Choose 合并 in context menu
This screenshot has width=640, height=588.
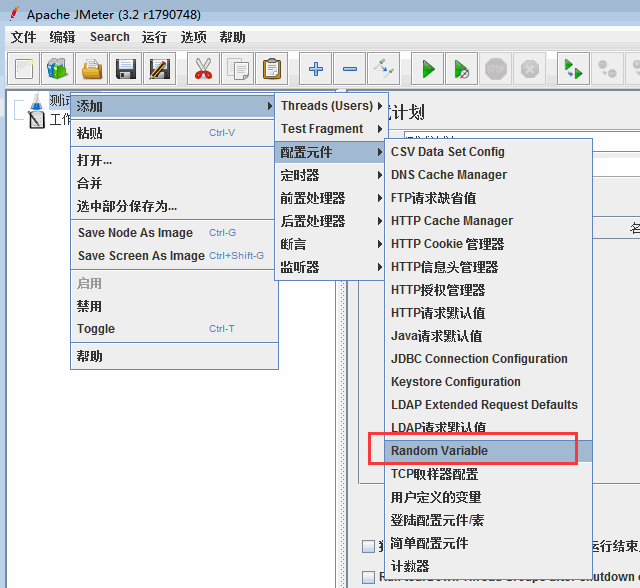[173, 183]
